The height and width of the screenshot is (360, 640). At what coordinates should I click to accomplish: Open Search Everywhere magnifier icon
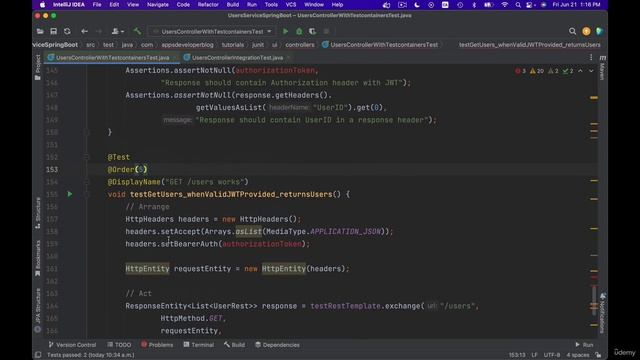(572, 31)
